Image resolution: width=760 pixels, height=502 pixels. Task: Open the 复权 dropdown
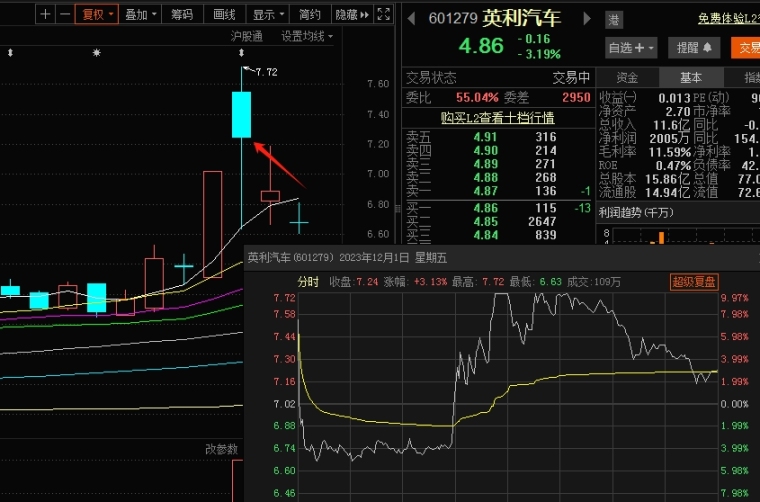97,14
